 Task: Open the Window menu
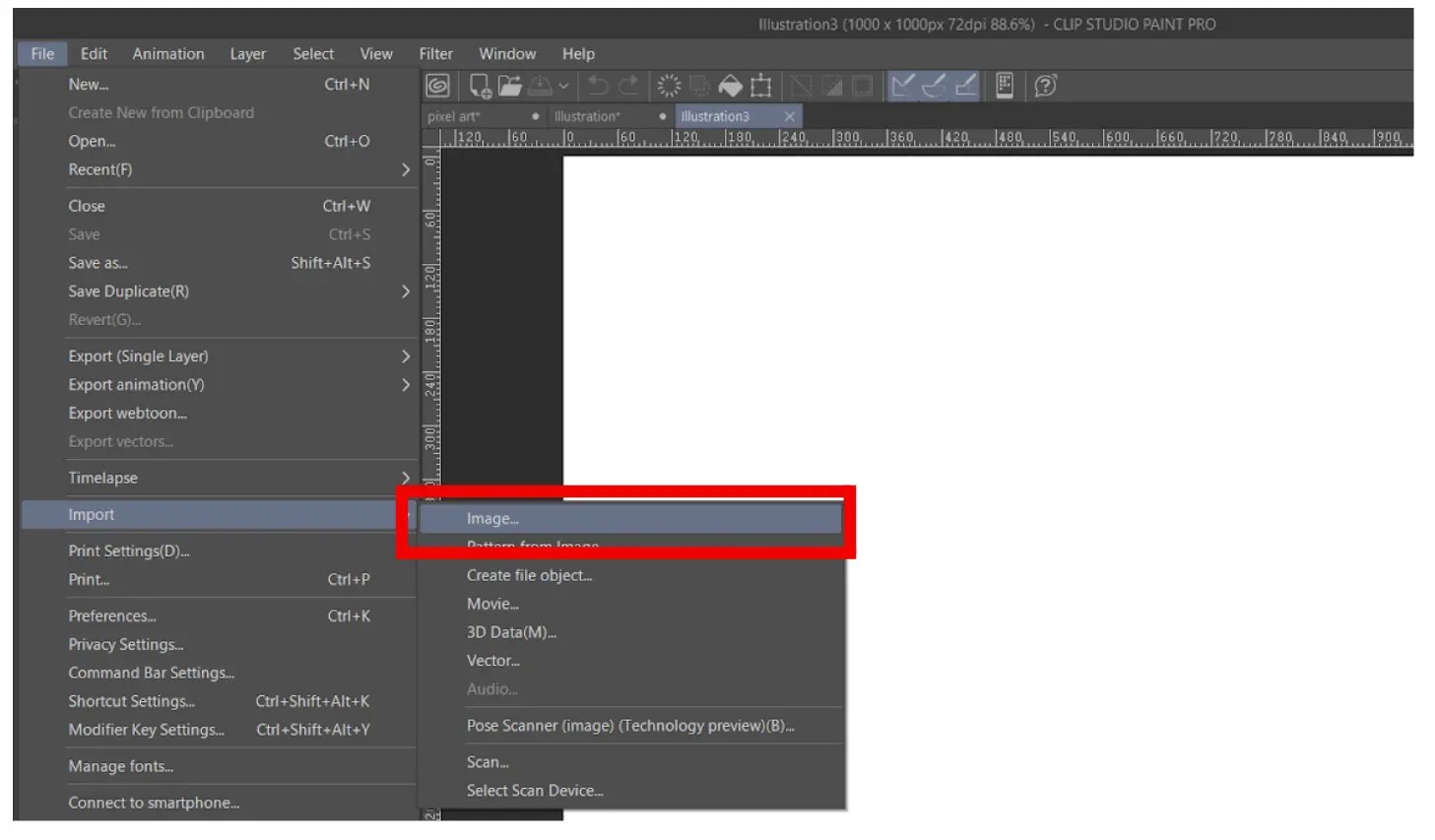[x=507, y=53]
